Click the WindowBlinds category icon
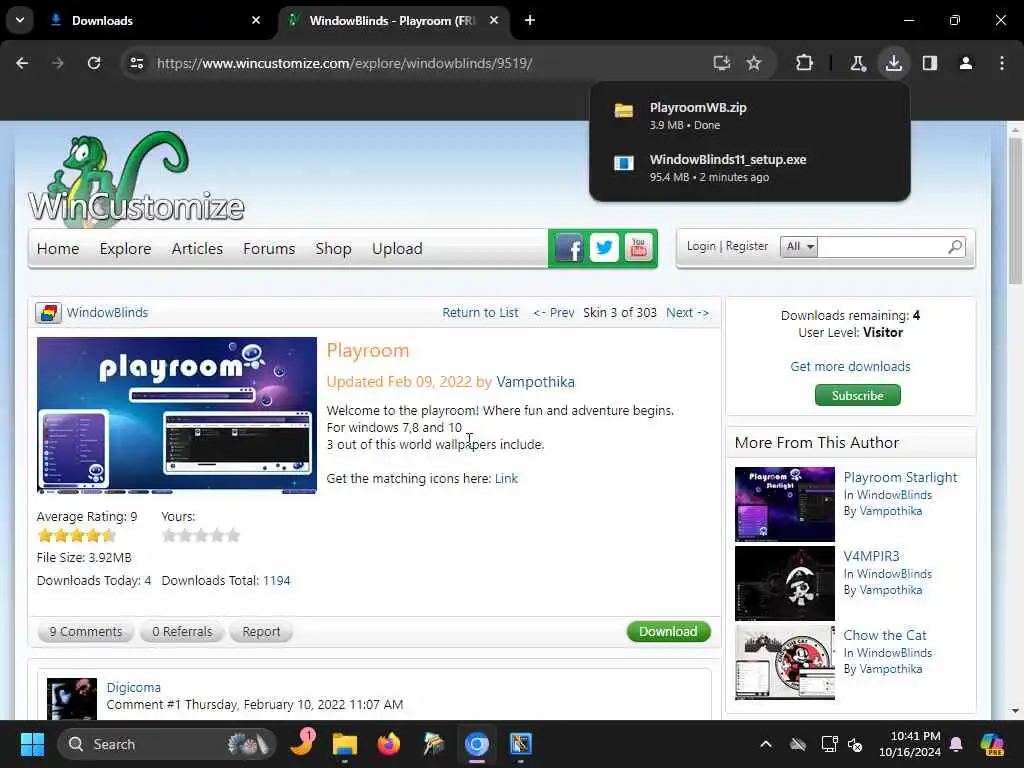 click(48, 313)
